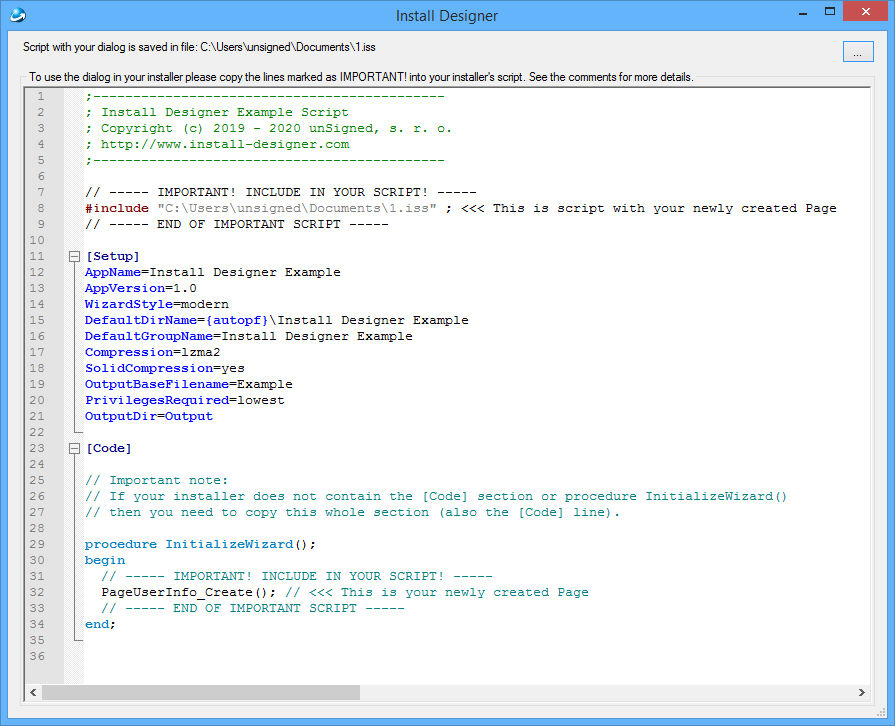Image resolution: width=895 pixels, height=726 pixels.
Task: Collapse the [Setup] section fold marker
Action: [x=74, y=256]
